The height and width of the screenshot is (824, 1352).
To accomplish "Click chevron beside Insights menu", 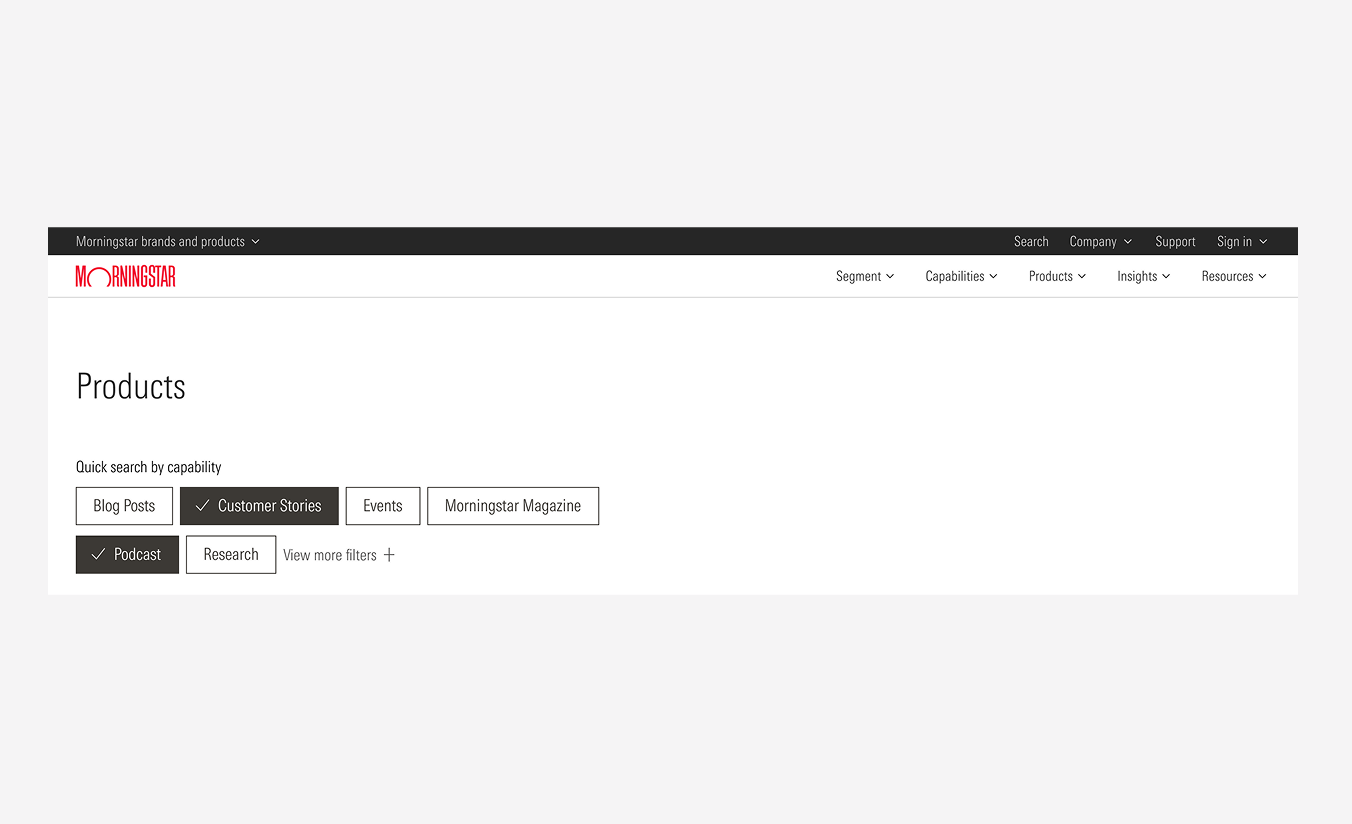I will click(1166, 277).
